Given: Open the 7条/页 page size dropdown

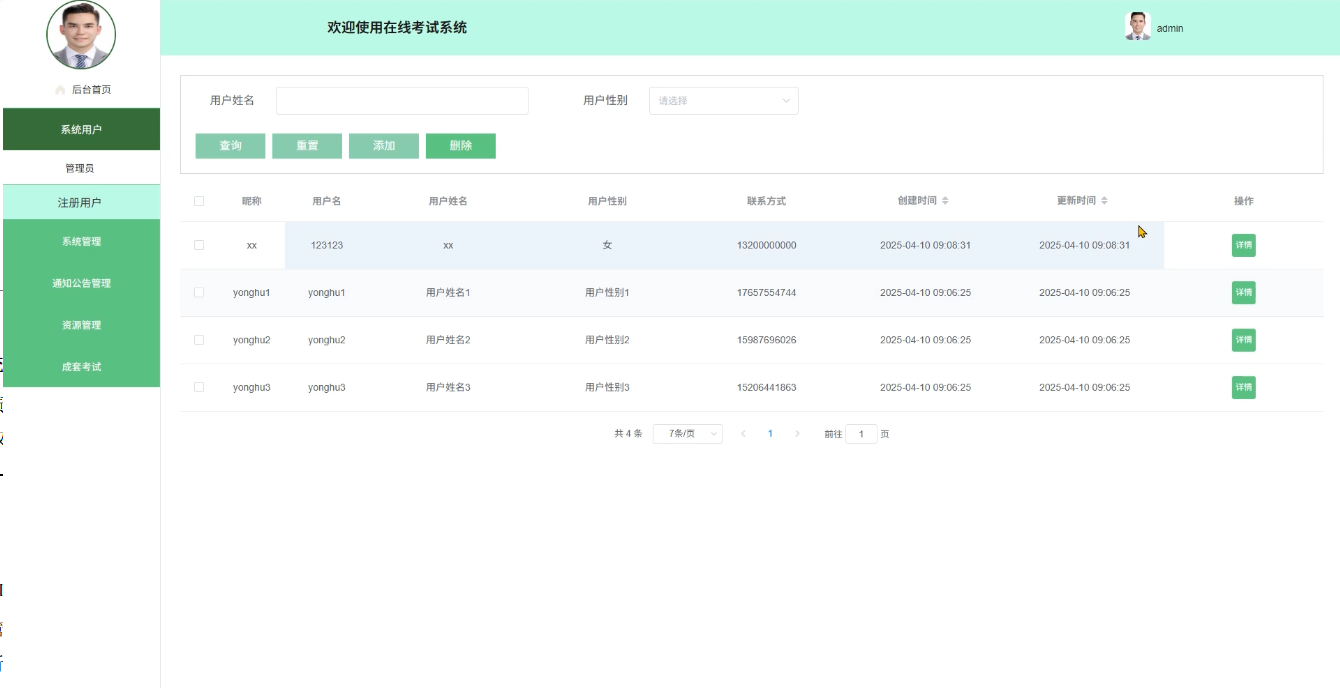Looking at the screenshot, I should pyautogui.click(x=688, y=434).
